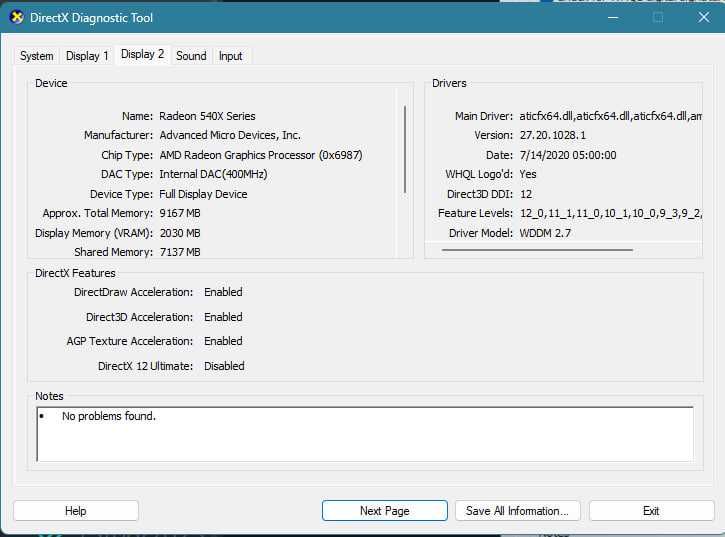Click the 'DirectX Features' group heading
The width and height of the screenshot is (725, 537).
pyautogui.click(x=75, y=273)
